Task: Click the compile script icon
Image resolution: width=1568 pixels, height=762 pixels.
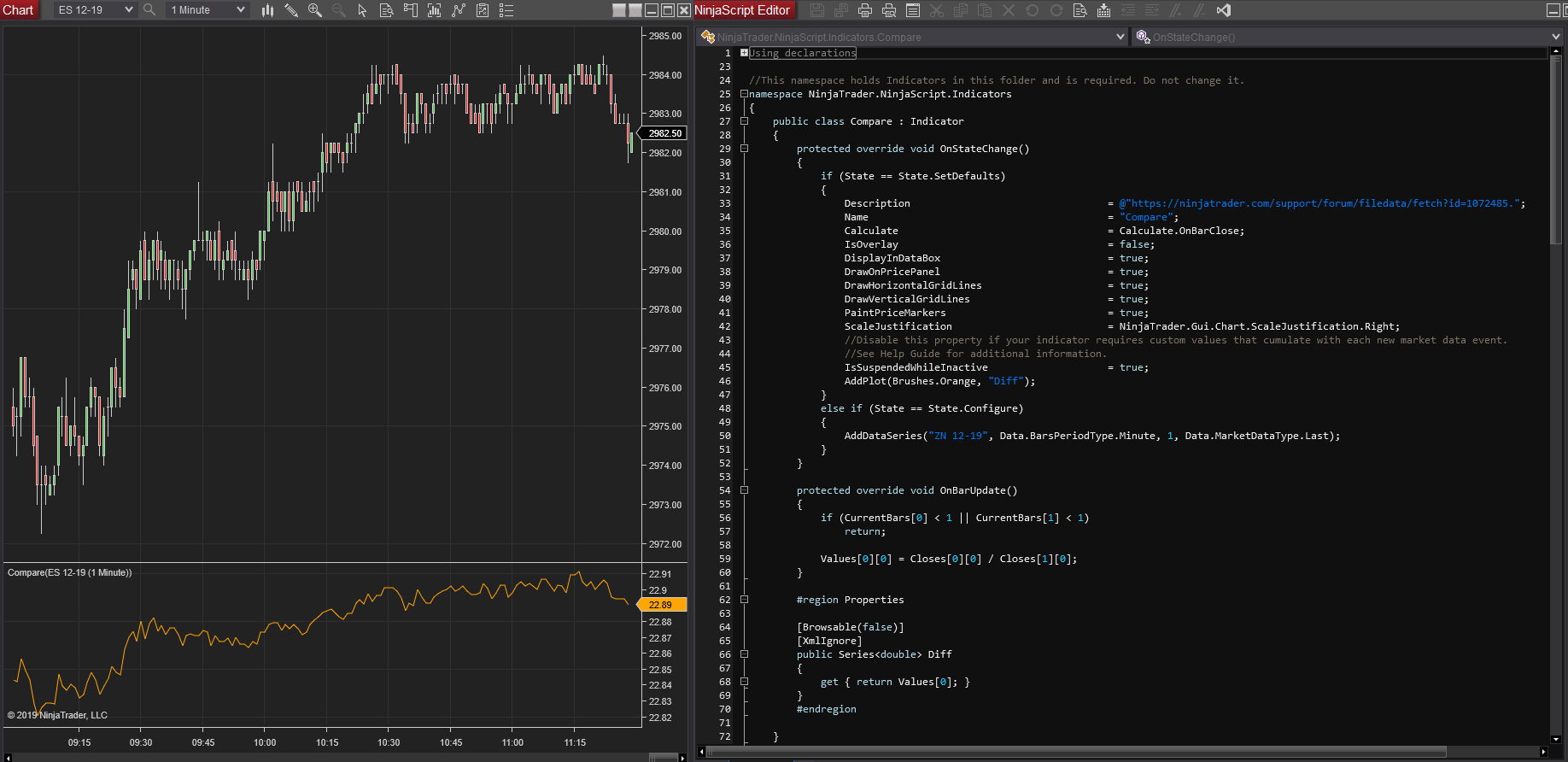Action: coord(1104,10)
